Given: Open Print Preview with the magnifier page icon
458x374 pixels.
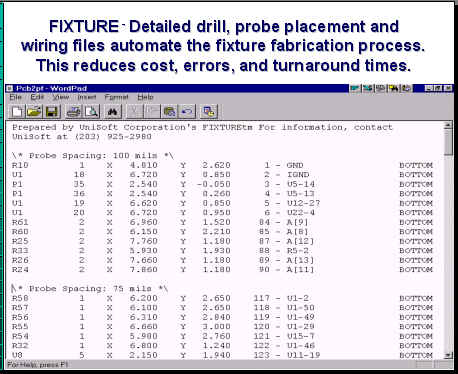Looking at the screenshot, I should pos(91,112).
